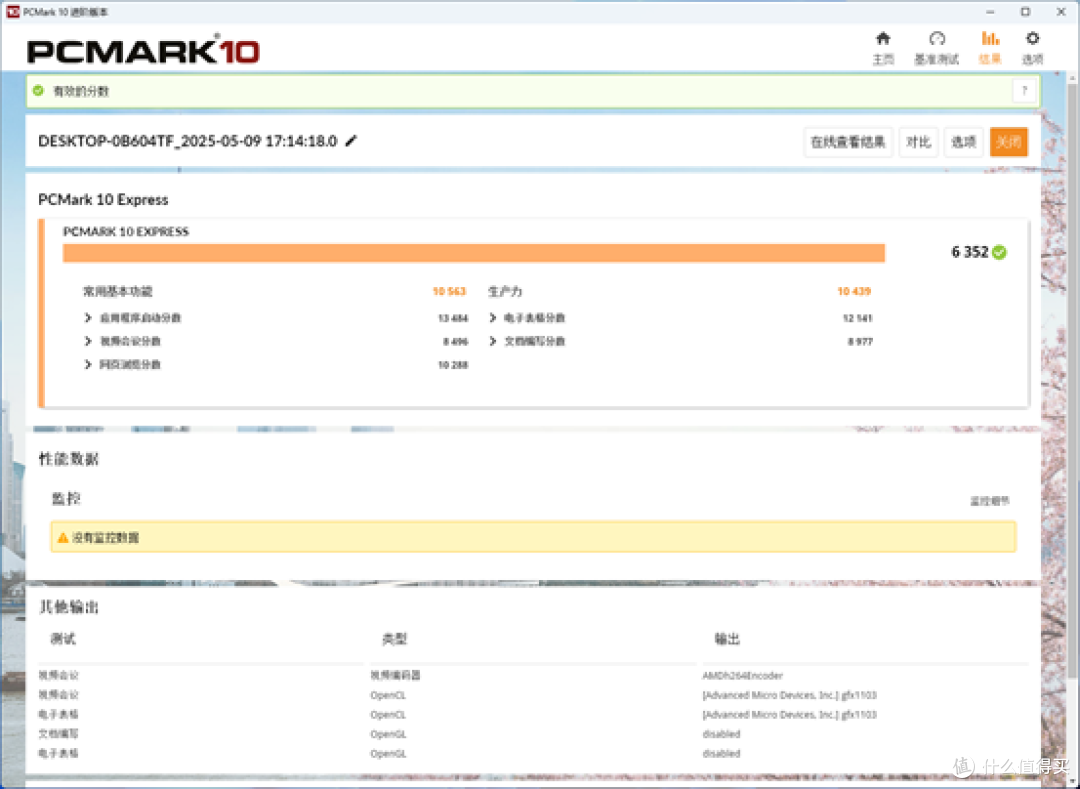The height and width of the screenshot is (789, 1080).
Task: Click gfx1103 output in 视频会议 OpenCL row
Action: [x=789, y=695]
